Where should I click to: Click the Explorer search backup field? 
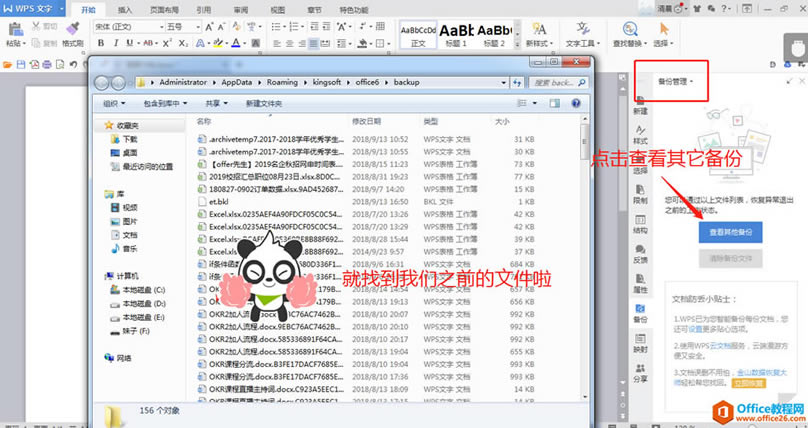click(x=558, y=82)
